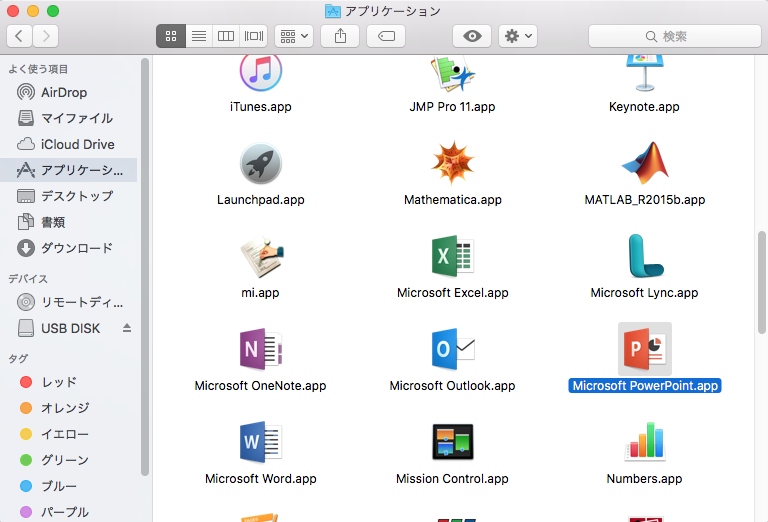The height and width of the screenshot is (522, 768).
Task: Go forward with the right arrow button
Action: coord(46,36)
